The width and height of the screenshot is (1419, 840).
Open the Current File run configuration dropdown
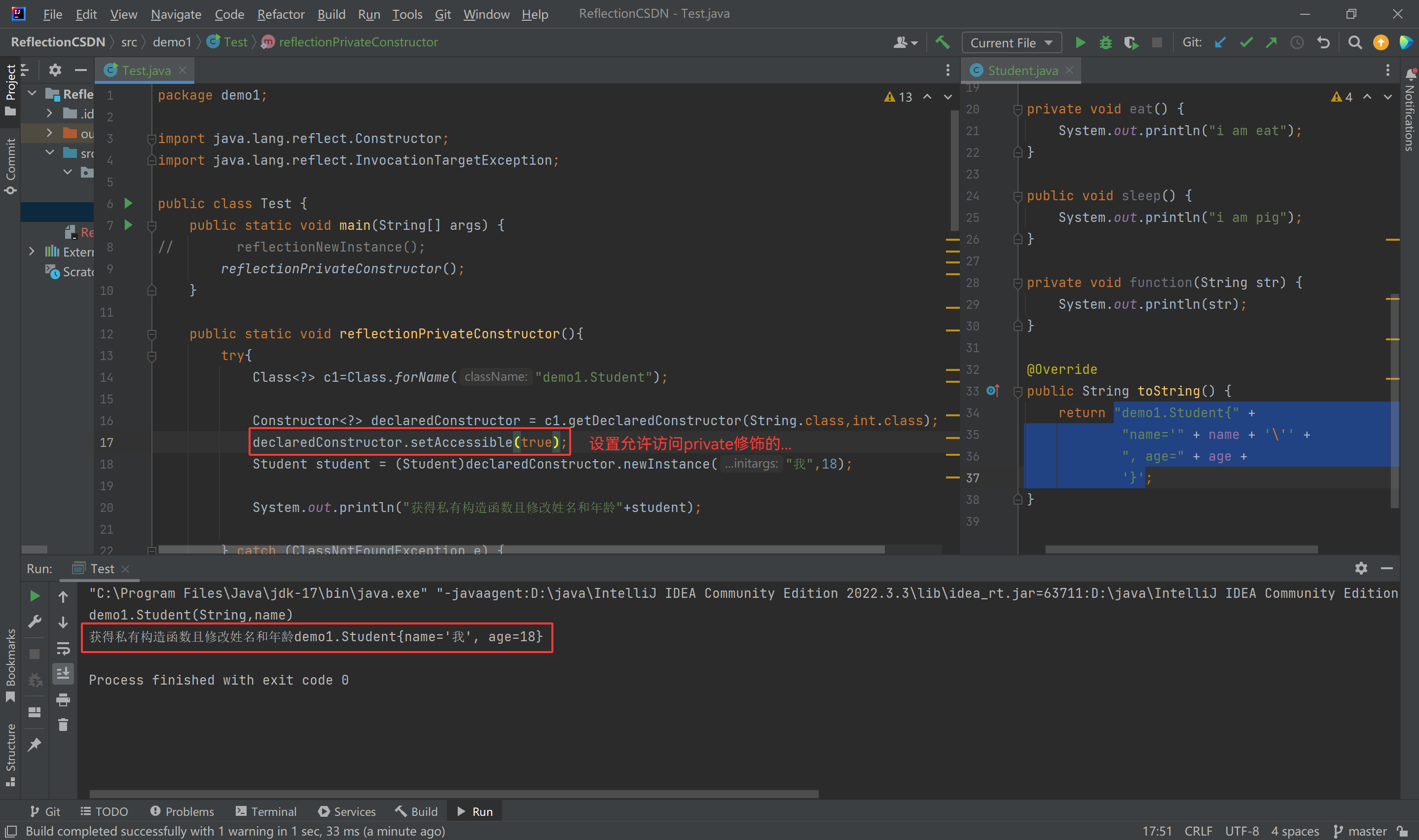pyautogui.click(x=1011, y=42)
